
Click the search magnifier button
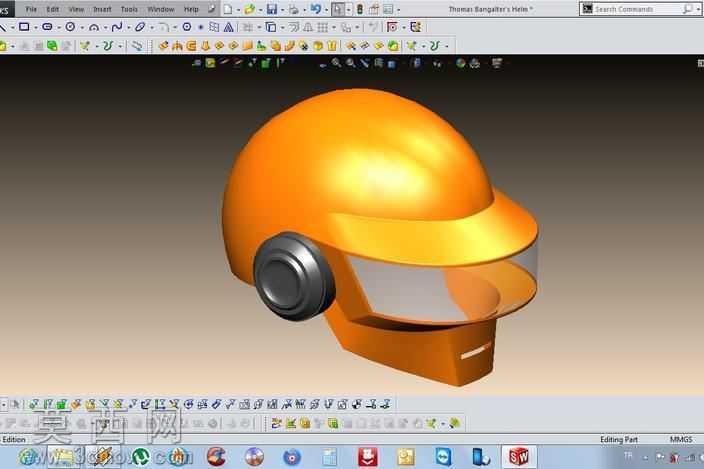[x=687, y=9]
